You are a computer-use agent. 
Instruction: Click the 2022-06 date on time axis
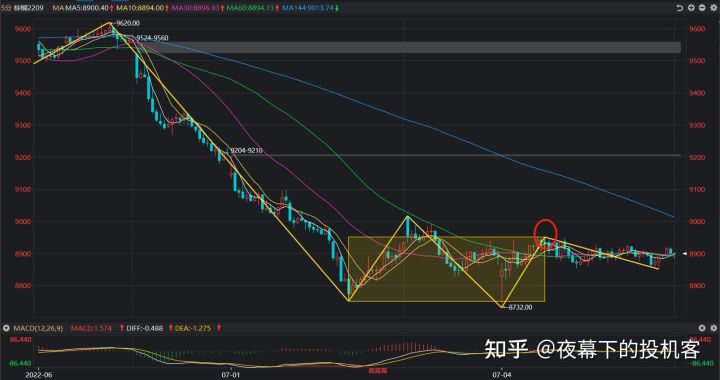tap(40, 374)
